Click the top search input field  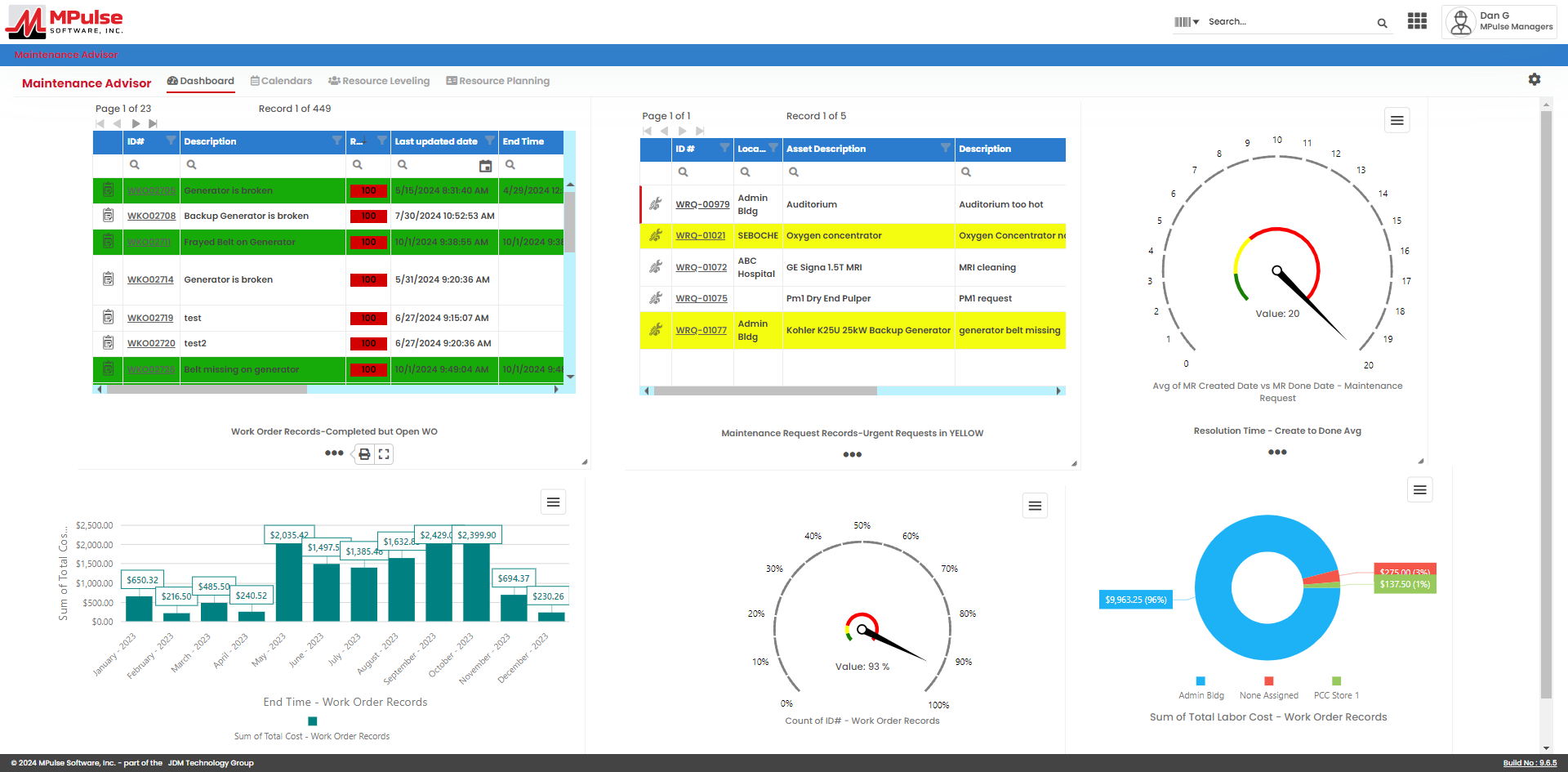pyautogui.click(x=1288, y=22)
